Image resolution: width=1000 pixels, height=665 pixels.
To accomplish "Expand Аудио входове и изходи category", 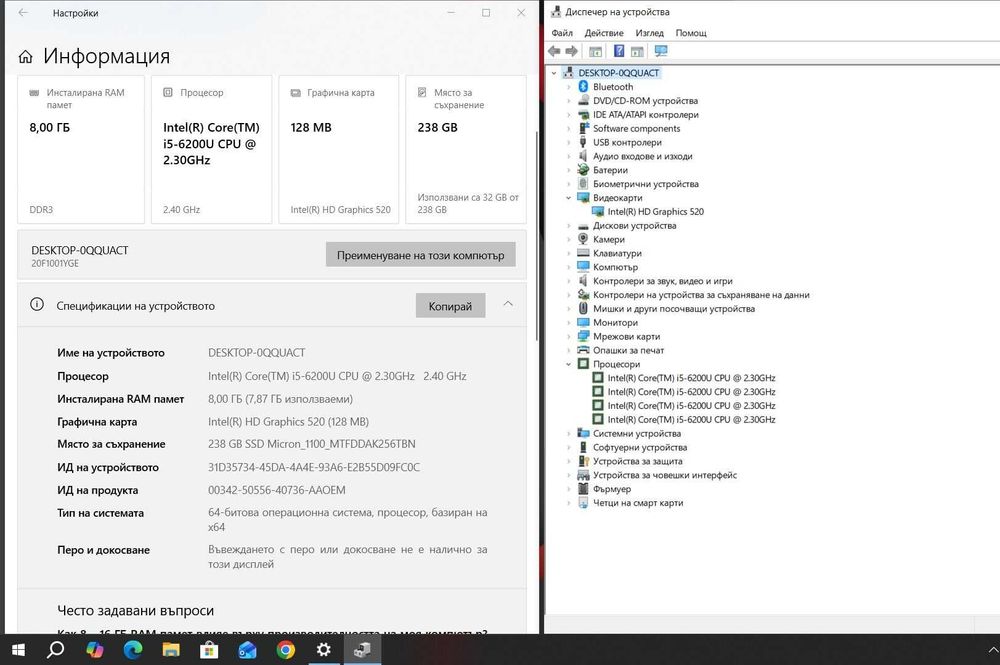I will click(x=568, y=156).
